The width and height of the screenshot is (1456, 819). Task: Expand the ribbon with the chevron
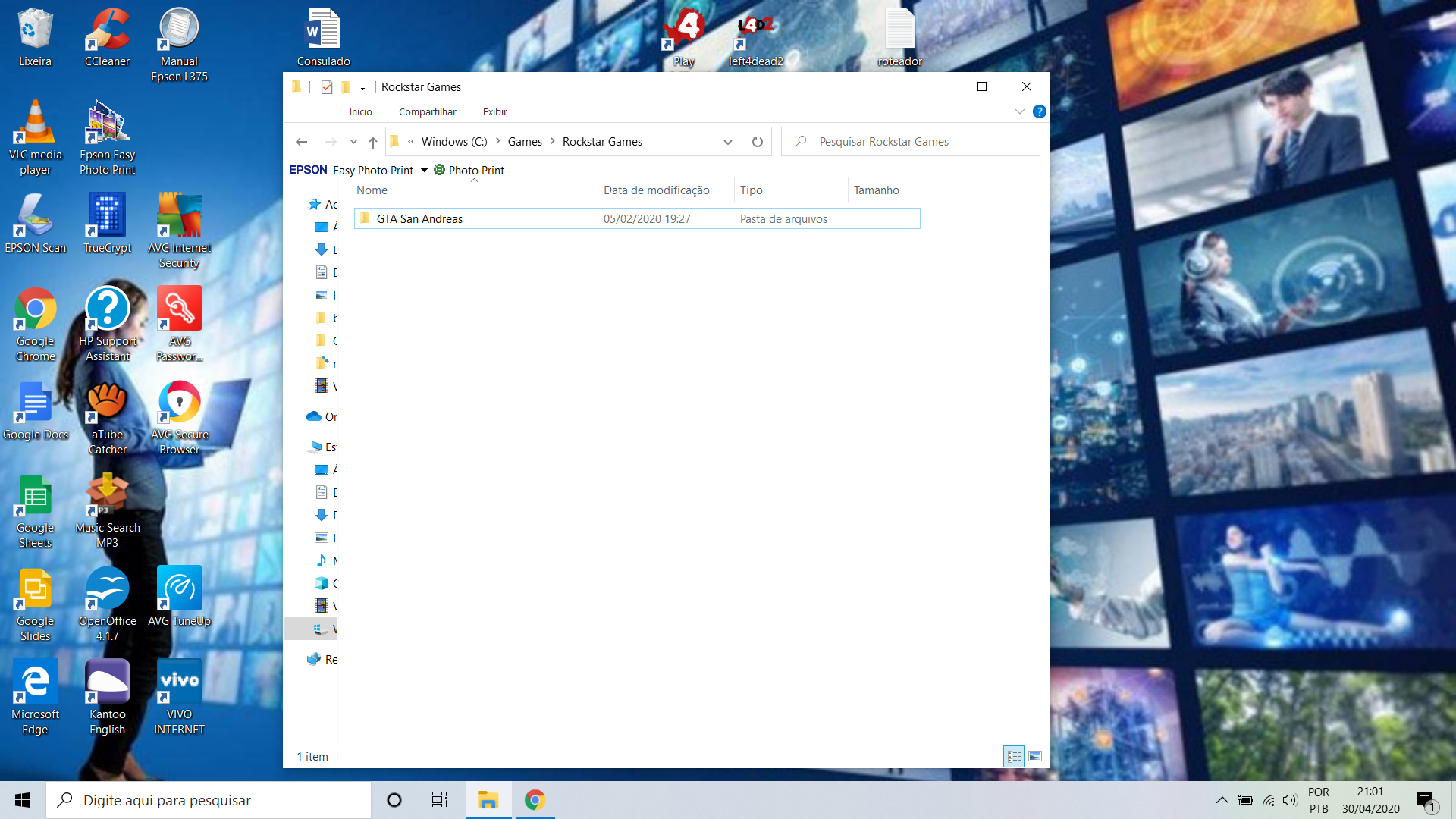[x=1019, y=111]
